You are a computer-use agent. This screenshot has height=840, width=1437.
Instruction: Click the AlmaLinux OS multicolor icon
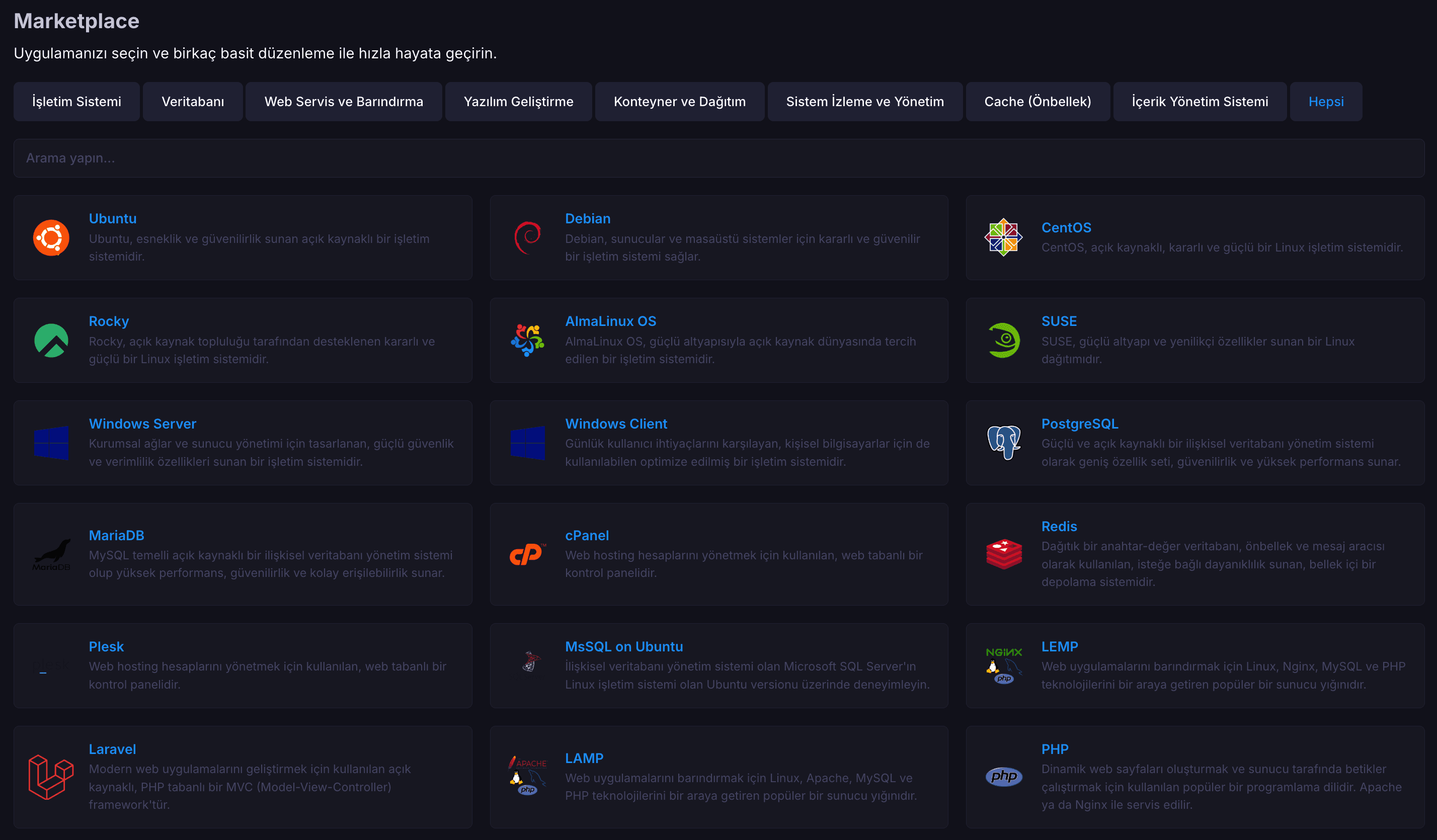click(527, 340)
